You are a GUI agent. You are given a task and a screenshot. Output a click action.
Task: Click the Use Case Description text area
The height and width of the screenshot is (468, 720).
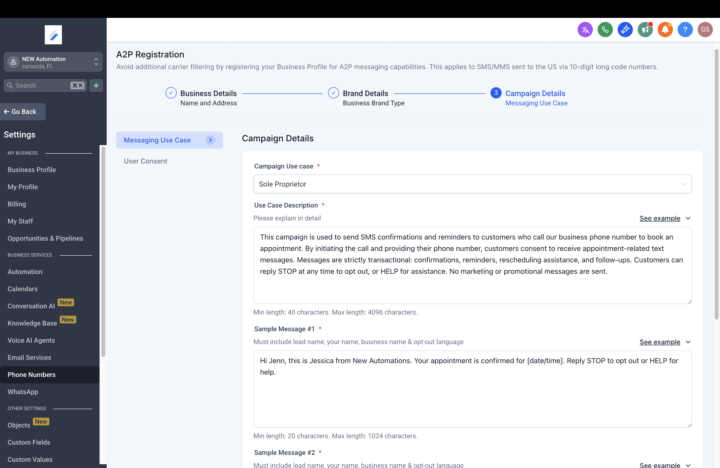[x=472, y=265]
